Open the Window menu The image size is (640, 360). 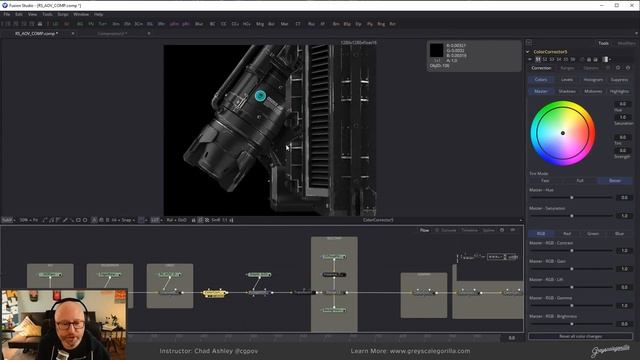point(81,14)
